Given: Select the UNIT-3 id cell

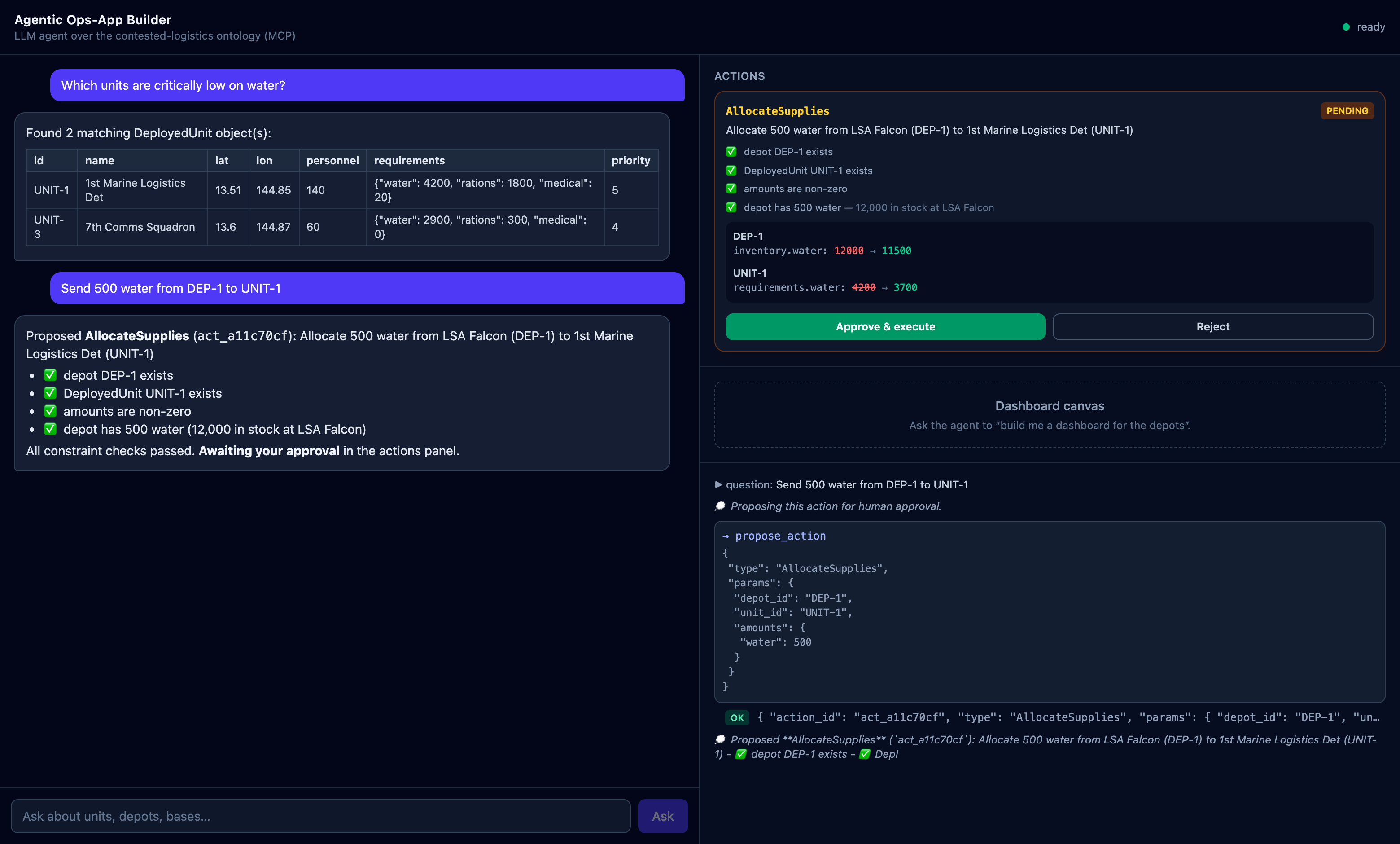Looking at the screenshot, I should 52,227.
